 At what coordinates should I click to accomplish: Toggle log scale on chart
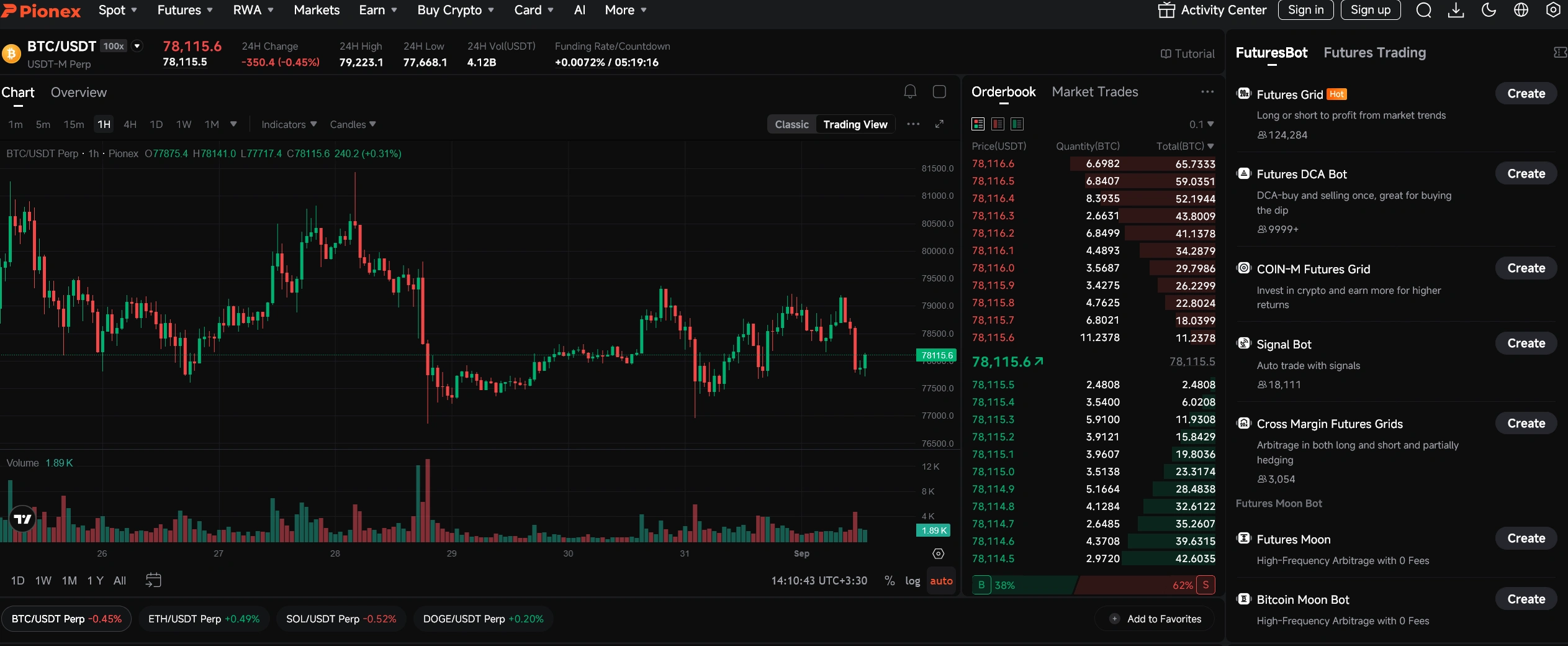(x=912, y=581)
